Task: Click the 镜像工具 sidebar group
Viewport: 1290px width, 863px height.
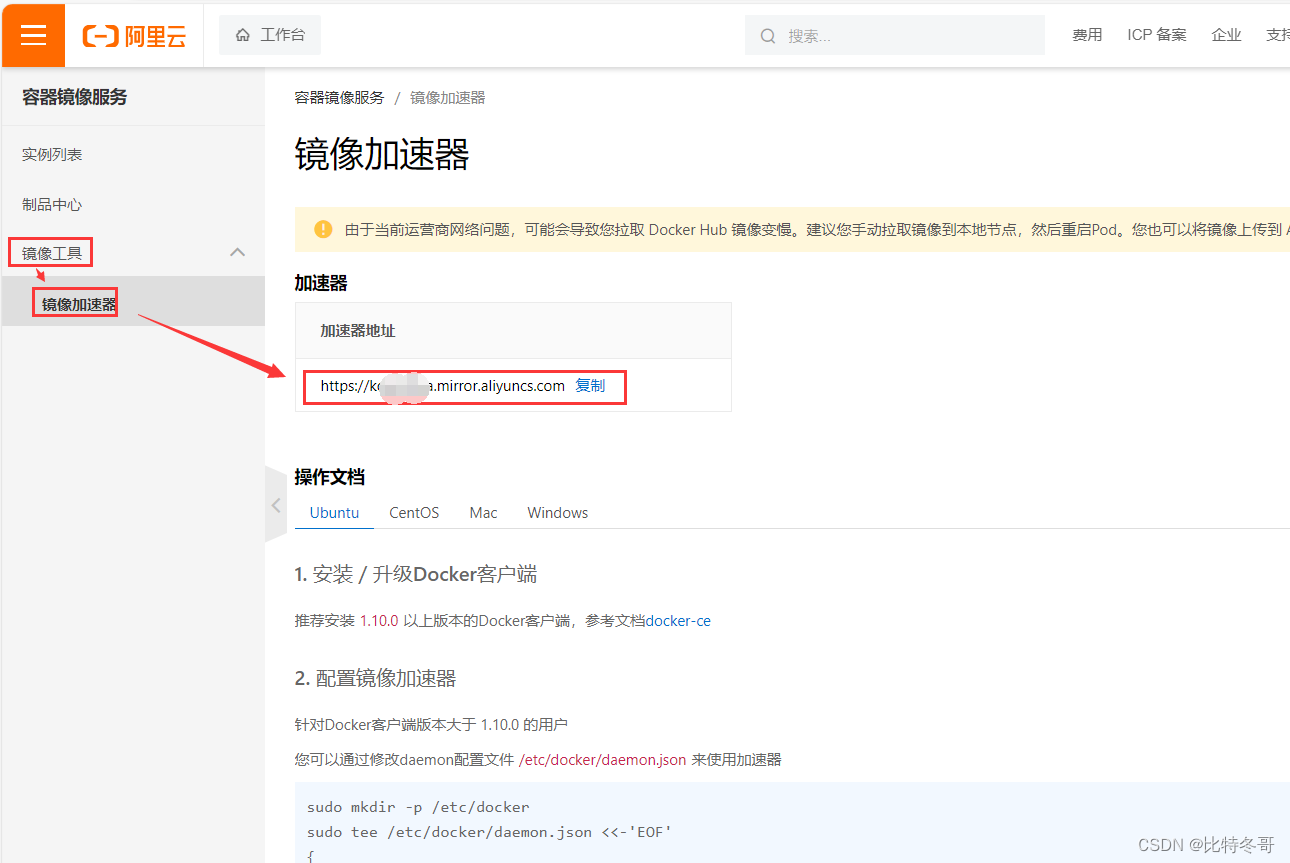Action: 52,253
